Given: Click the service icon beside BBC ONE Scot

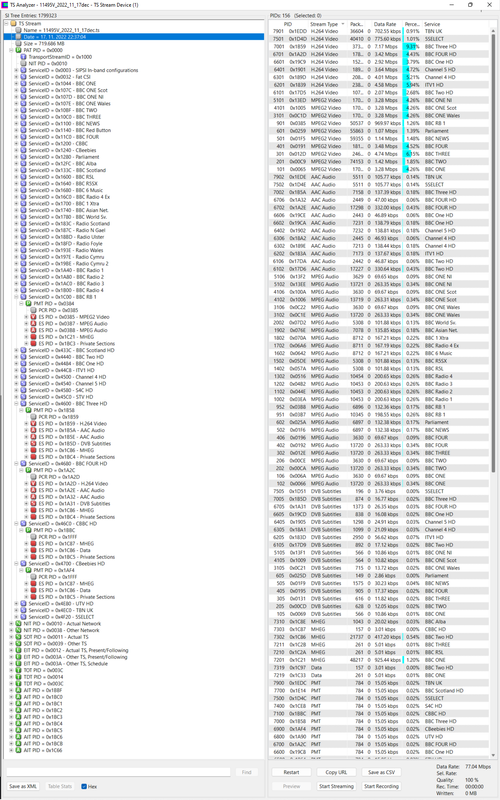Looking at the screenshot, I should pyautogui.click(x=23, y=90).
